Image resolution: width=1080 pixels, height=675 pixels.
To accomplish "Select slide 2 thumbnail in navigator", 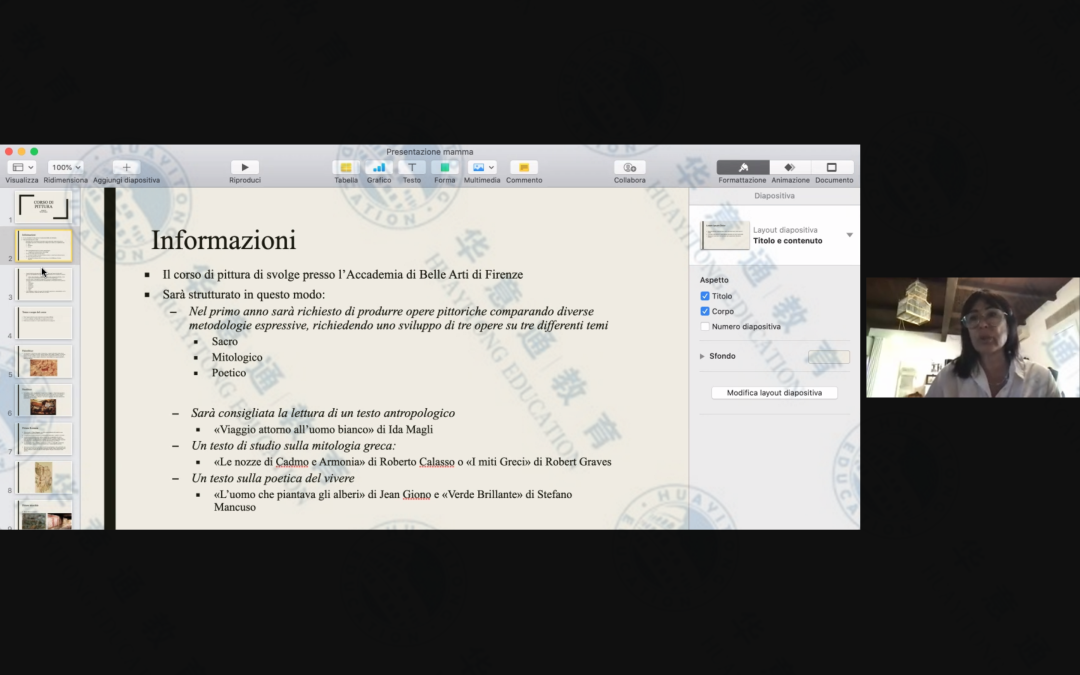I will point(44,245).
